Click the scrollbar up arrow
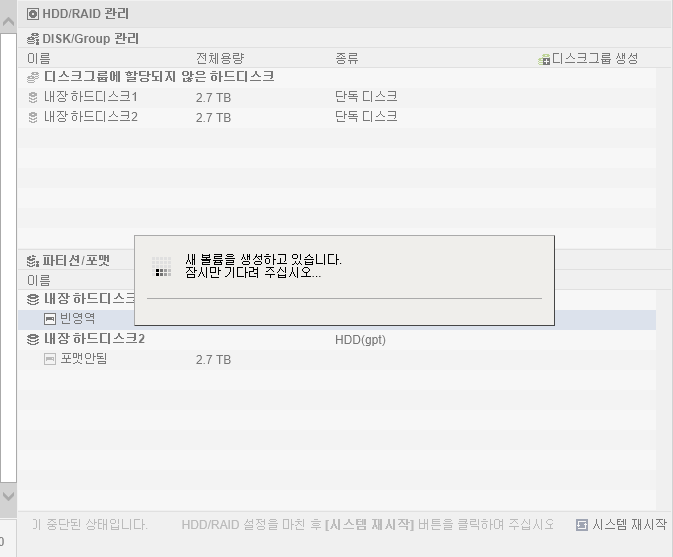This screenshot has width=673, height=557. click(8, 21)
